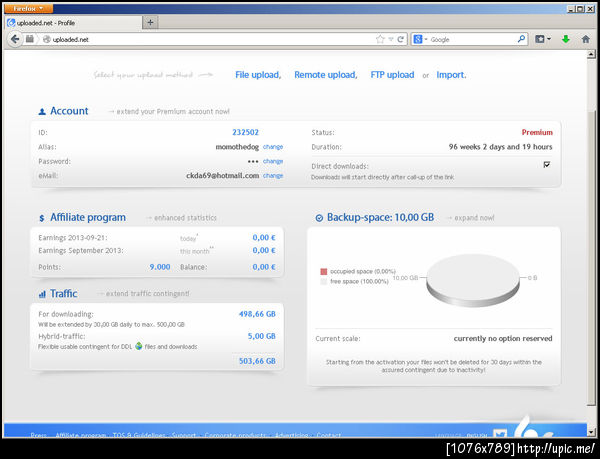Open the address bar history dropdown arrow
Image resolution: width=600 pixels, height=459 pixels.
click(391, 39)
